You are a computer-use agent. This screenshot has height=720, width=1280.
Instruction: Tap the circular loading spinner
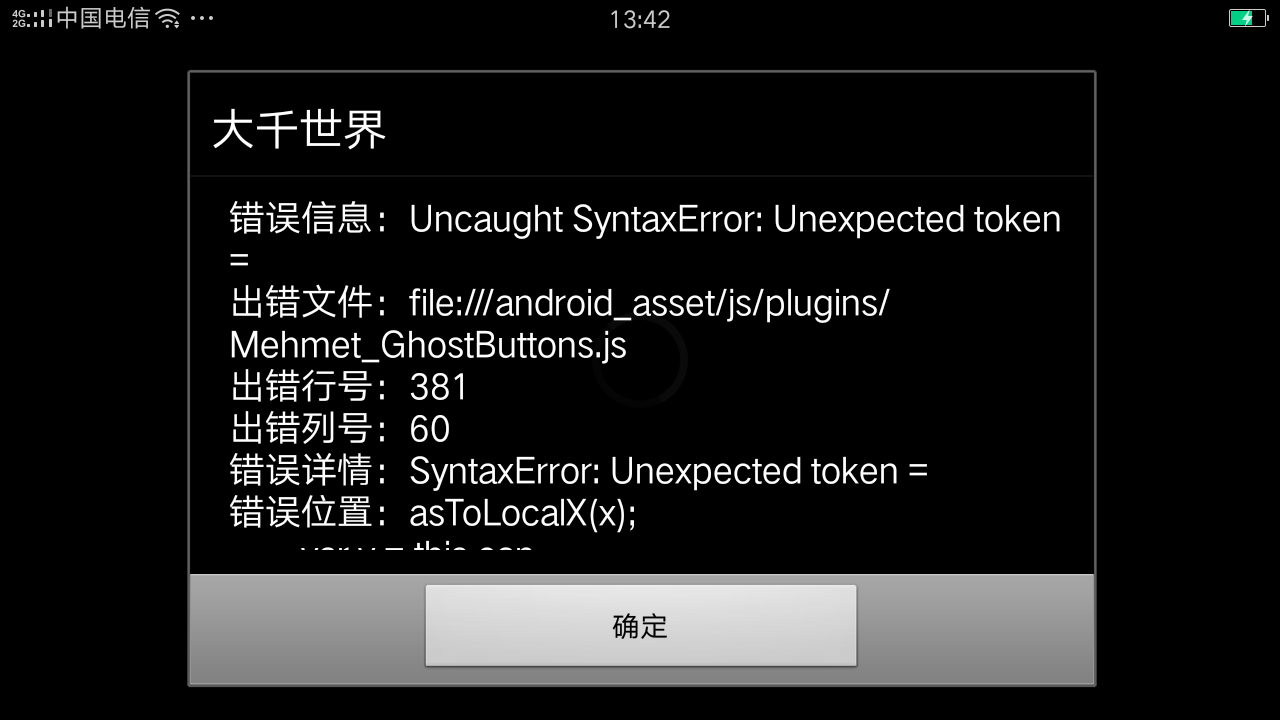point(640,360)
